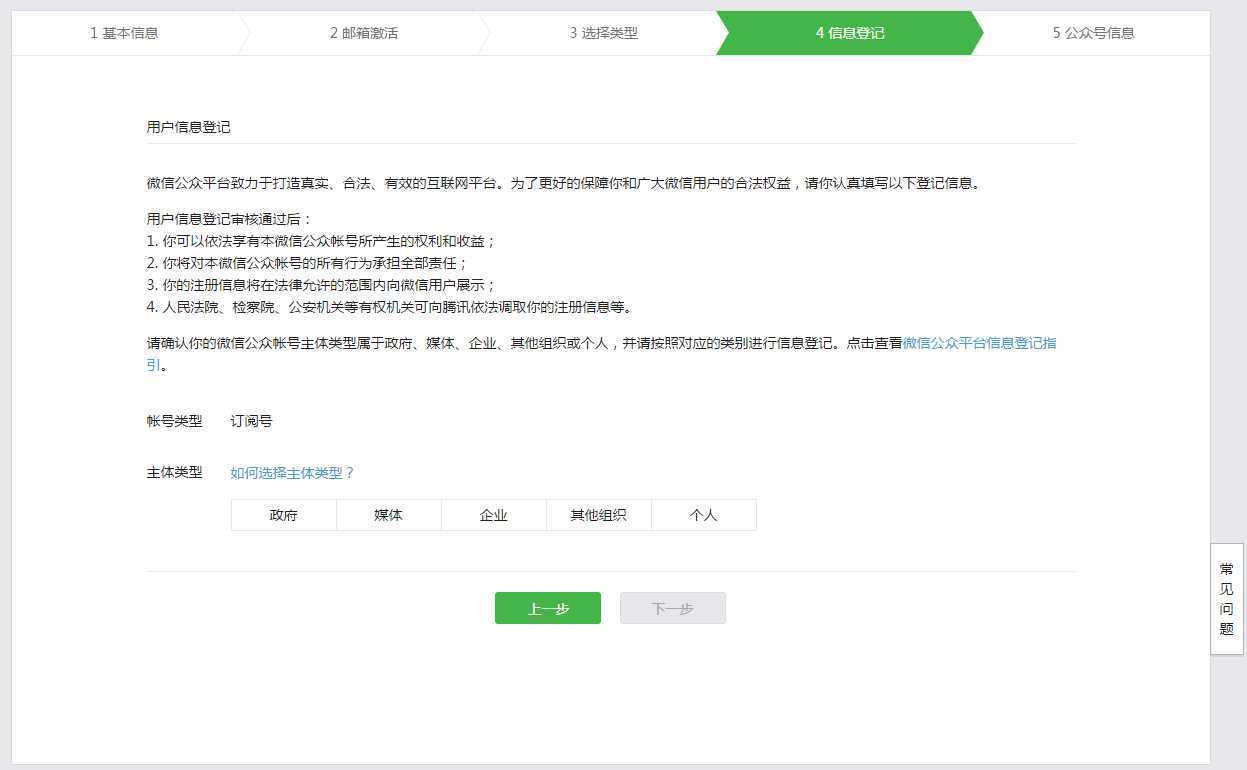Jump to the 5 公众号信息 step
The height and width of the screenshot is (770, 1247).
[x=1092, y=32]
